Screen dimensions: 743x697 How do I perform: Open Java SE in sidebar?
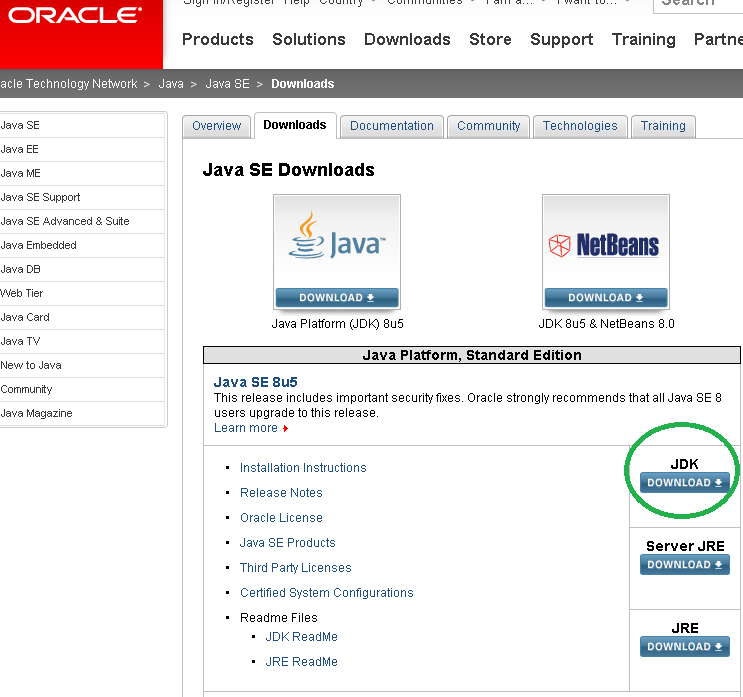click(x=82, y=125)
